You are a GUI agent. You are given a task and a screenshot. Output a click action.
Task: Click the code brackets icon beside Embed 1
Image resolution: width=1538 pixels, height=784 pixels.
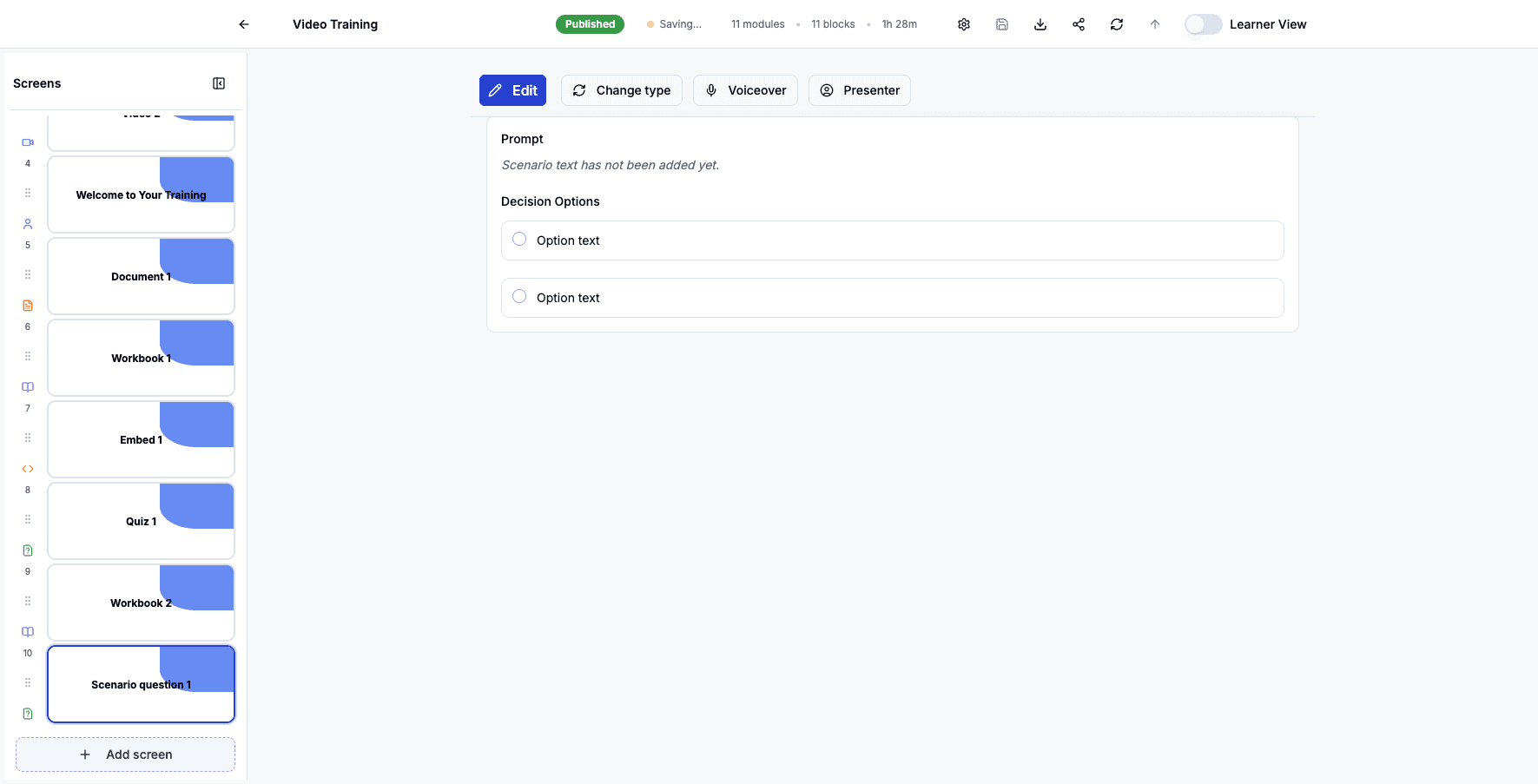[x=27, y=468]
